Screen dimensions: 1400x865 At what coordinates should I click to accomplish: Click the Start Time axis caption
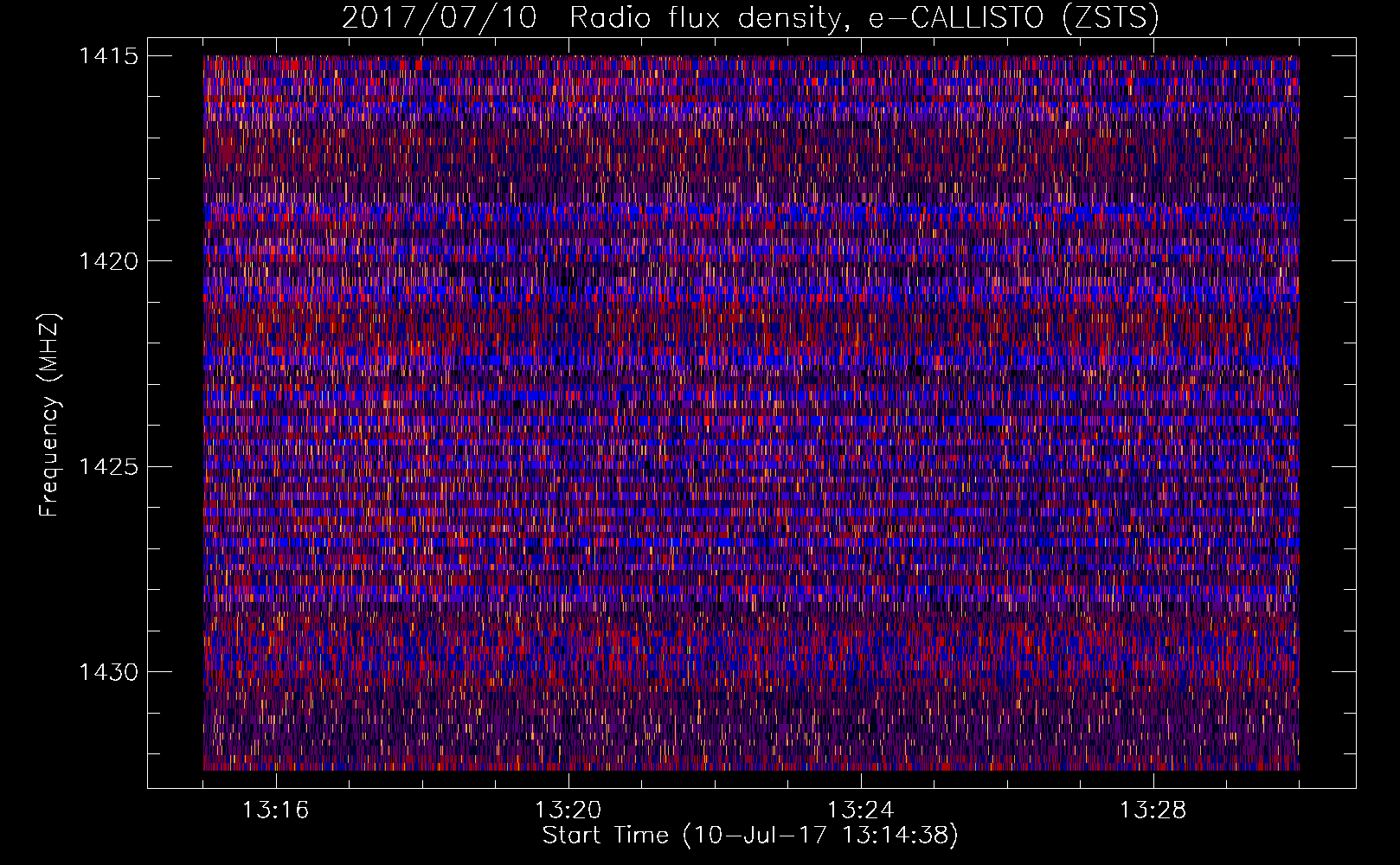point(750,836)
